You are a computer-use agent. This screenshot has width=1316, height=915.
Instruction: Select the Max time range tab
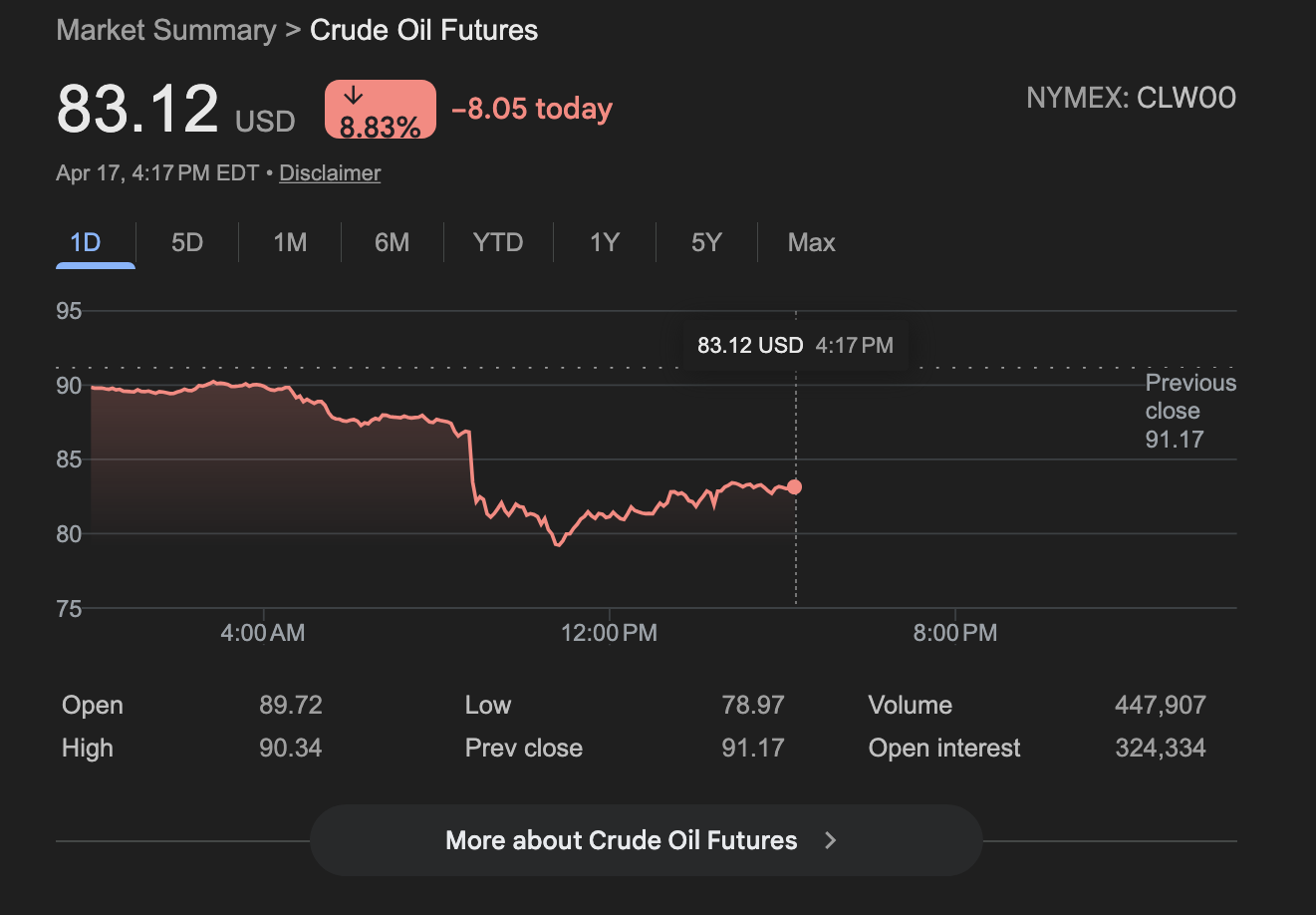811,243
